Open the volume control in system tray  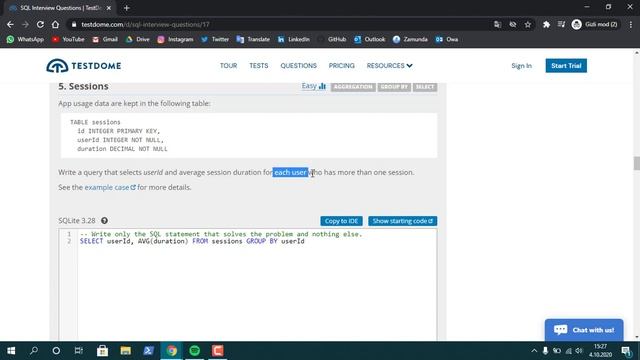[579, 351]
